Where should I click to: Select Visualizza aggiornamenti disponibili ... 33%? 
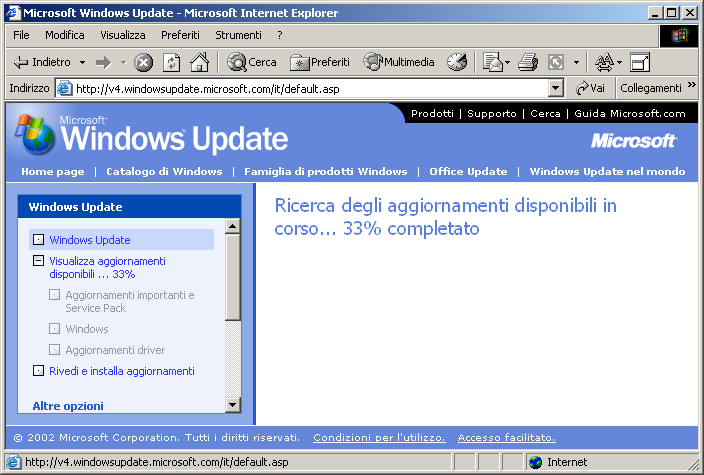(107, 268)
